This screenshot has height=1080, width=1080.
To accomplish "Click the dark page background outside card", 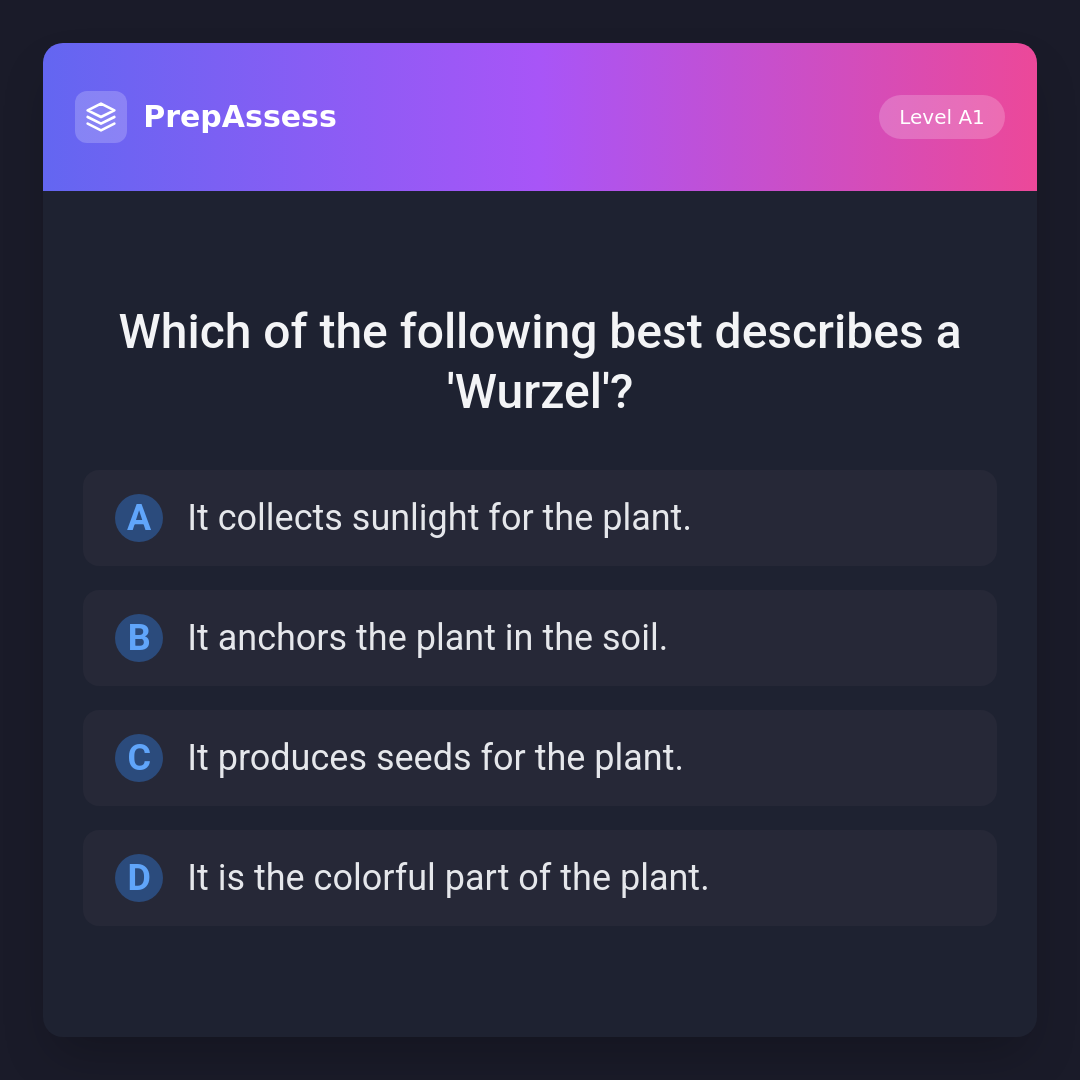I will (20, 540).
